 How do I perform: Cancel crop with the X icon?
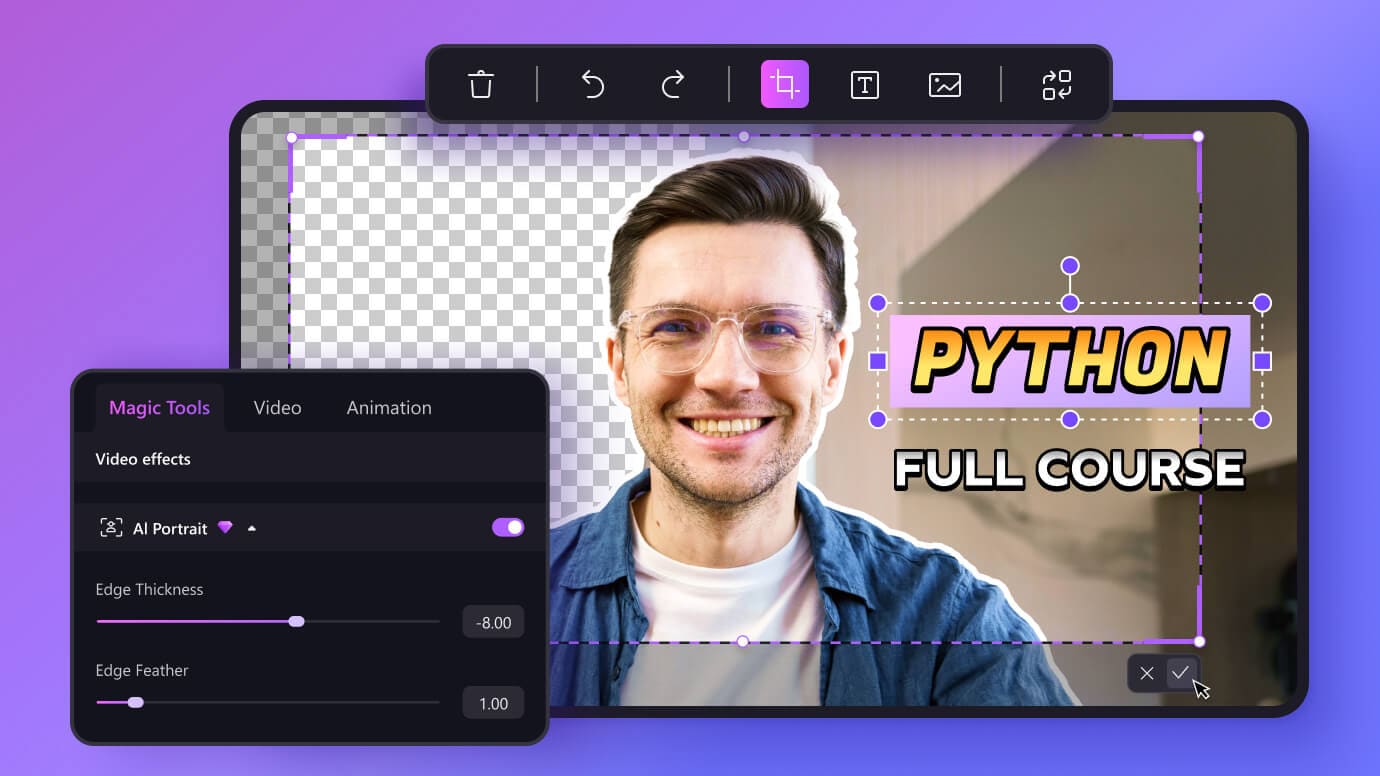[1147, 673]
